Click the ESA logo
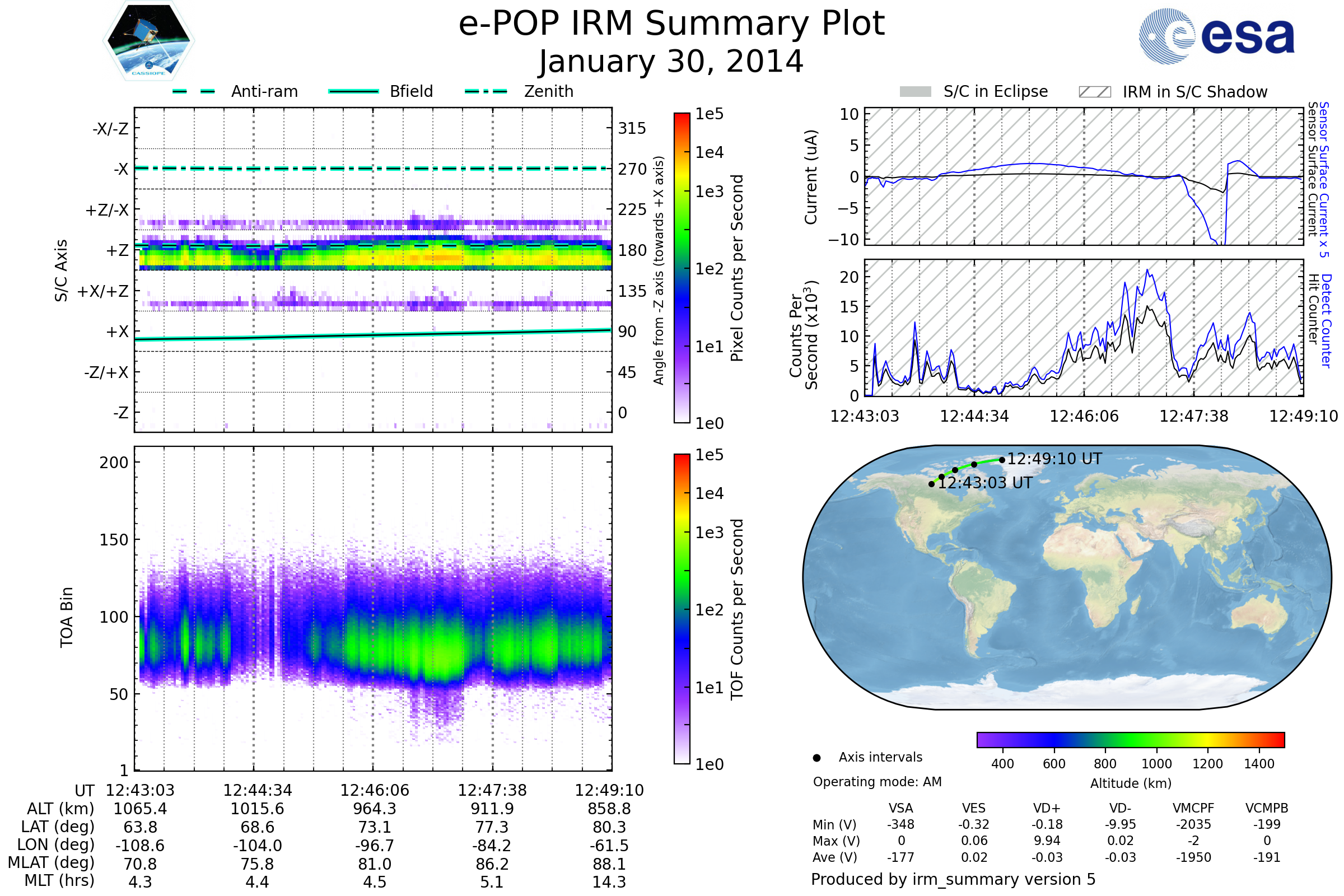Screen dimensions: 1344x896 point(1217,36)
